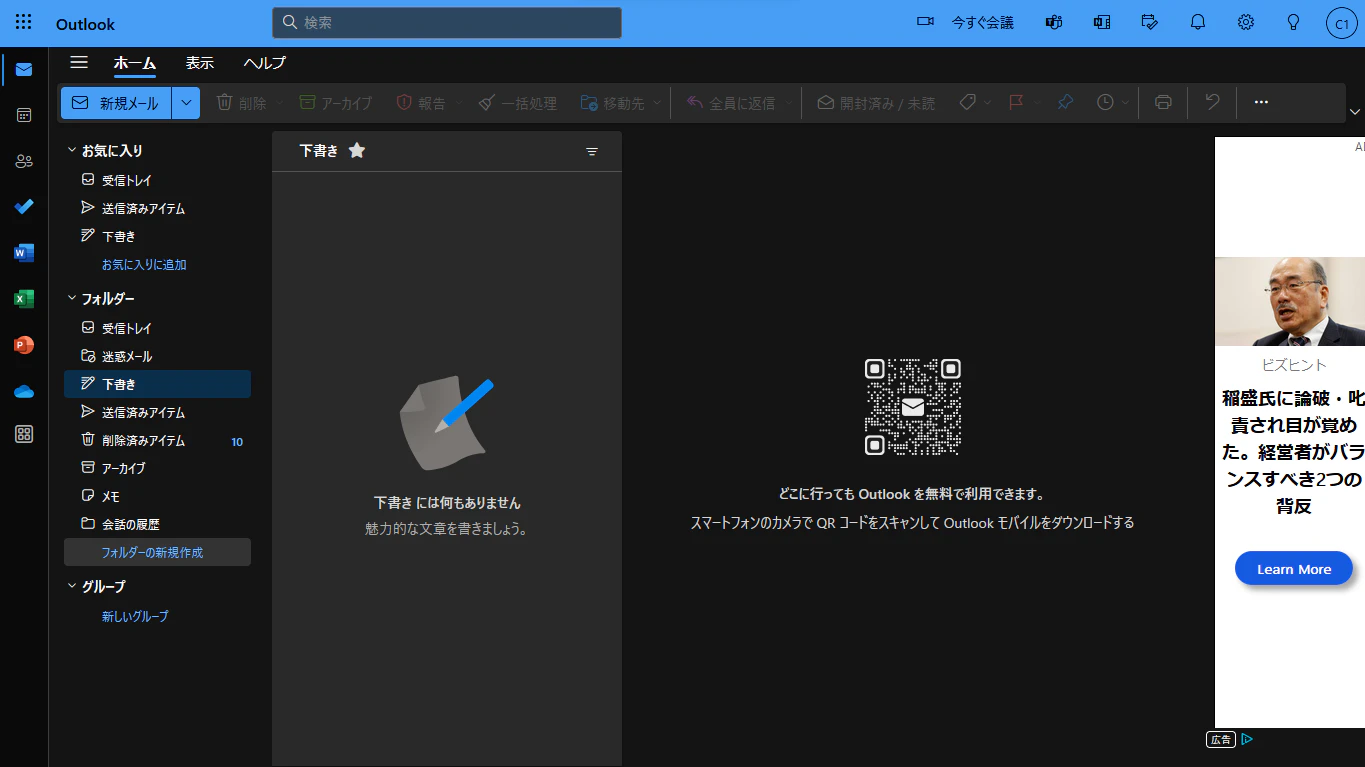Open the dropdown arrow beside 全員に返信
Viewport: 1365px width, 767px height.
point(788,103)
